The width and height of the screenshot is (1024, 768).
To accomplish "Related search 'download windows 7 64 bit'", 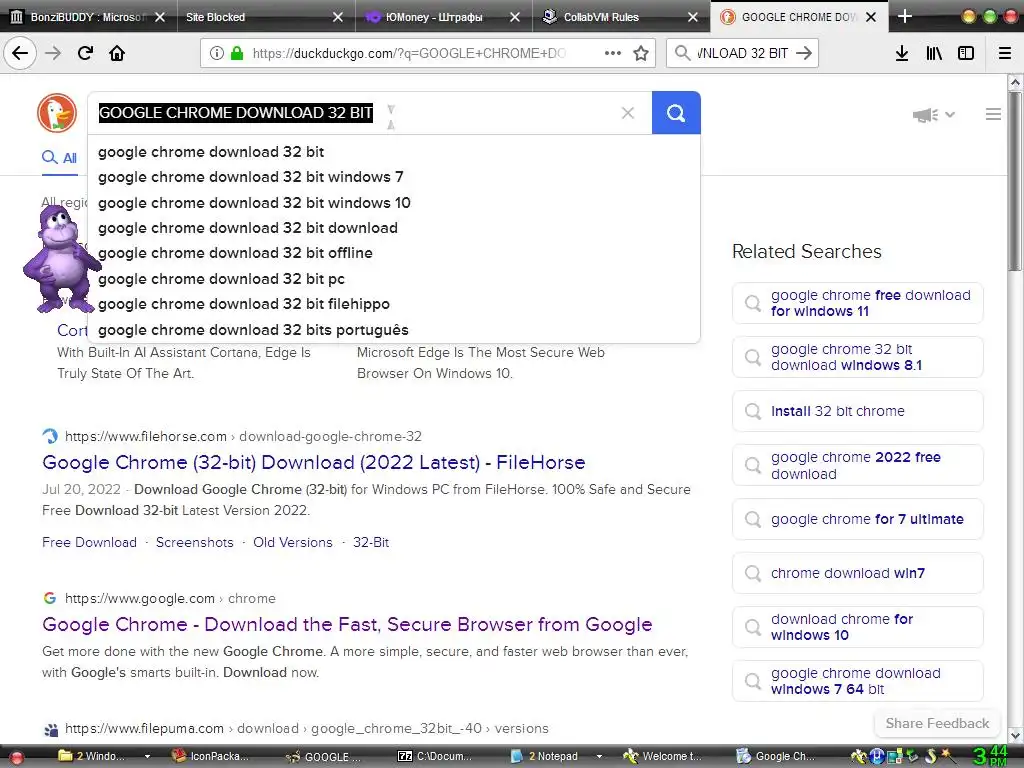I will point(857,681).
